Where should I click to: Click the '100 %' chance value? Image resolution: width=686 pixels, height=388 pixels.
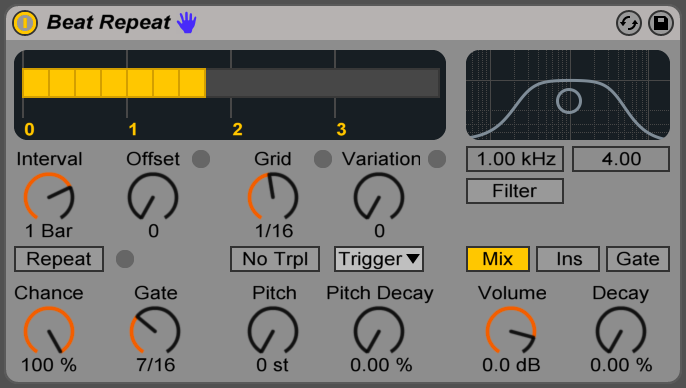tap(49, 365)
